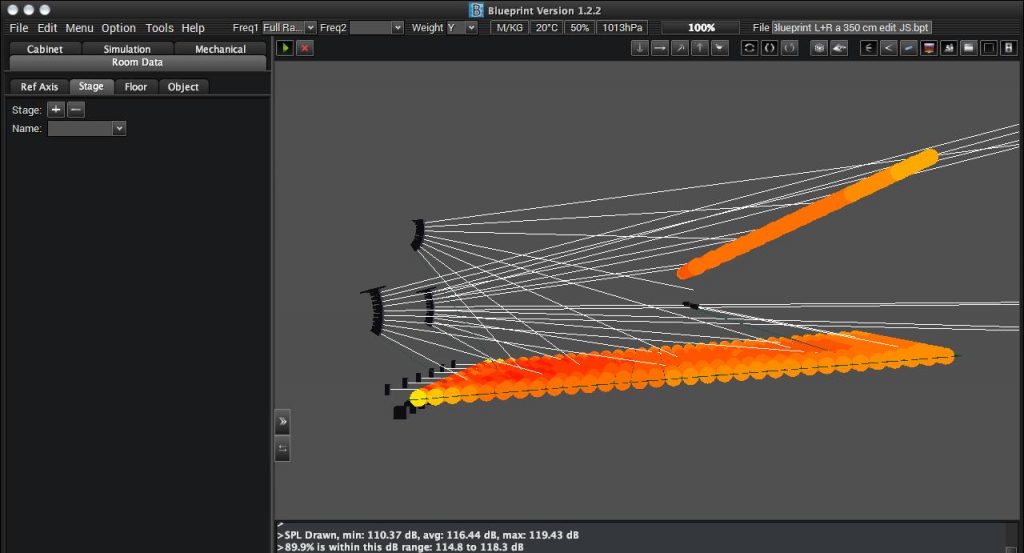Select the down arrow view icon
The image size is (1024, 553).
(640, 48)
